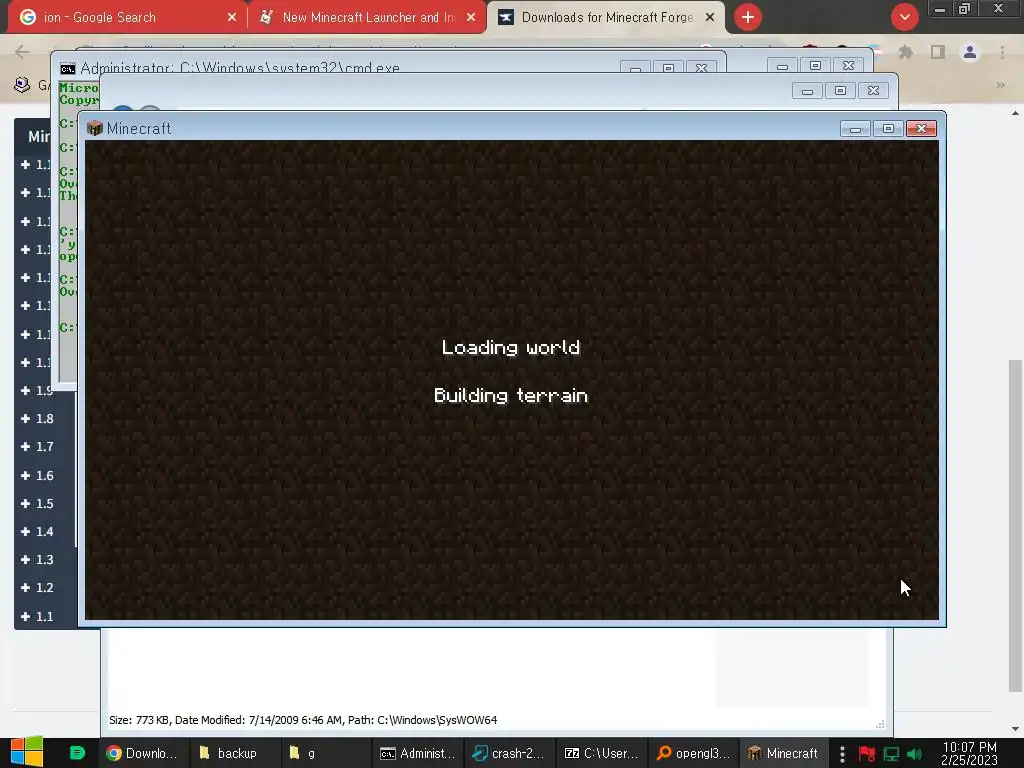Screen dimensions: 1024x768
Task: Expand the 1.8 version list
Action: 37,419
